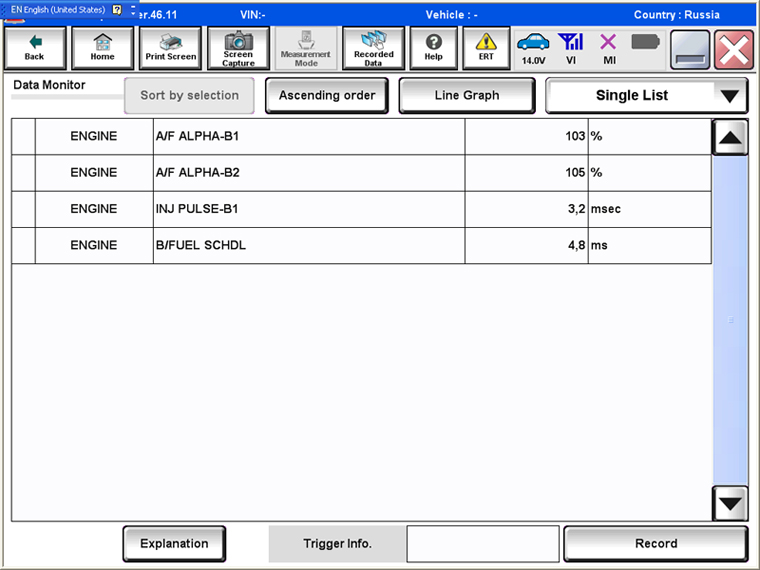The image size is (760, 570).
Task: Click the 105 value cell
Action: [526, 173]
